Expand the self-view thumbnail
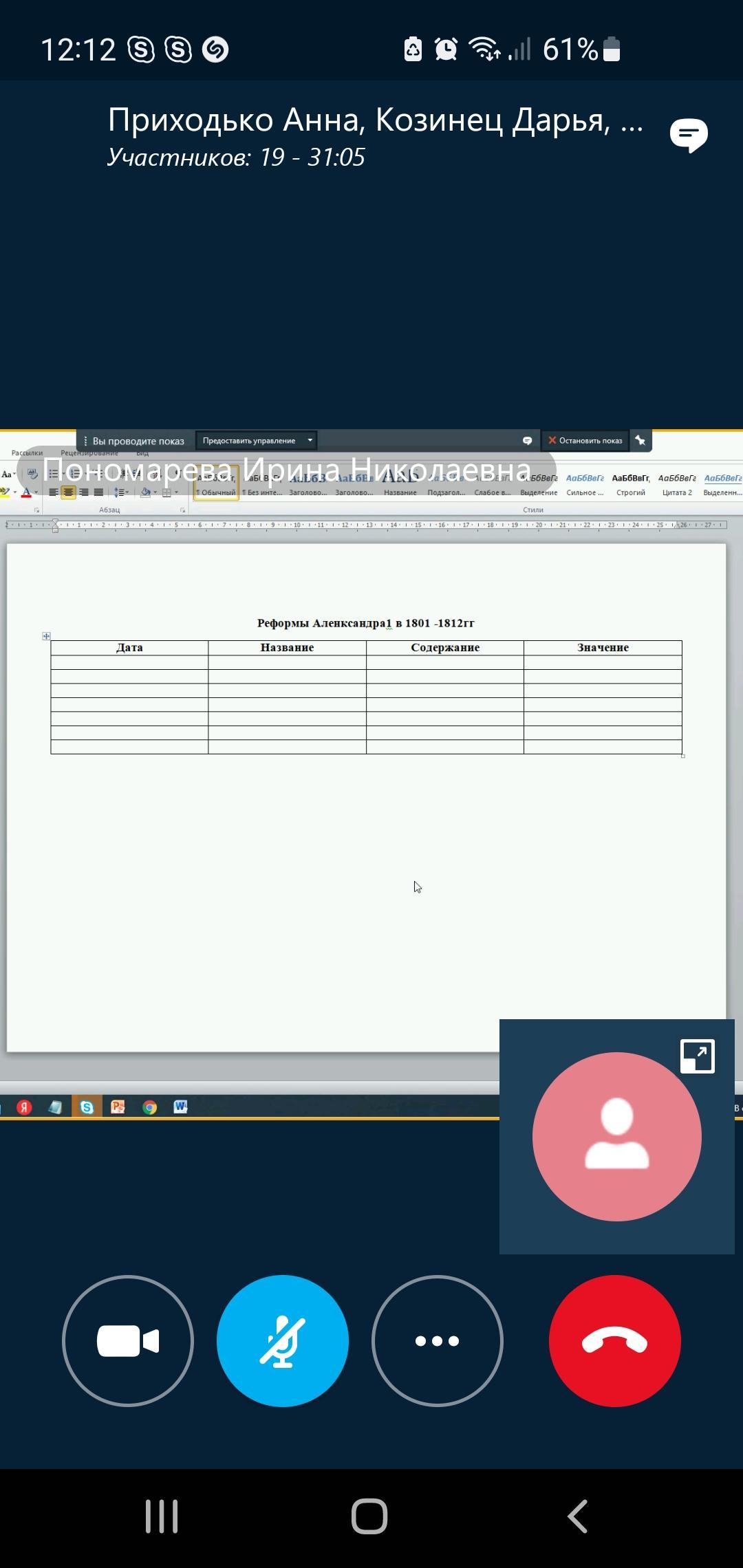Image resolution: width=743 pixels, height=1568 pixels. [698, 1056]
